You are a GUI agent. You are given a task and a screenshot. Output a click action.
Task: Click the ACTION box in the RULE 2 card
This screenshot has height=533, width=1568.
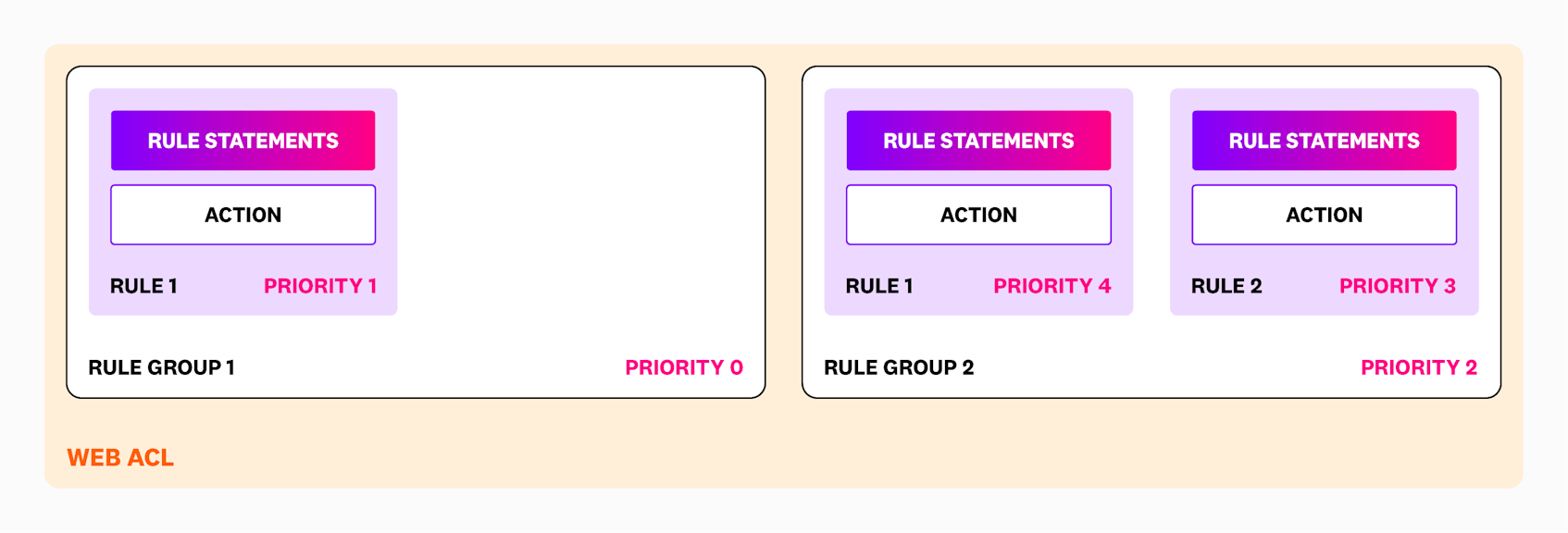pos(1324,215)
